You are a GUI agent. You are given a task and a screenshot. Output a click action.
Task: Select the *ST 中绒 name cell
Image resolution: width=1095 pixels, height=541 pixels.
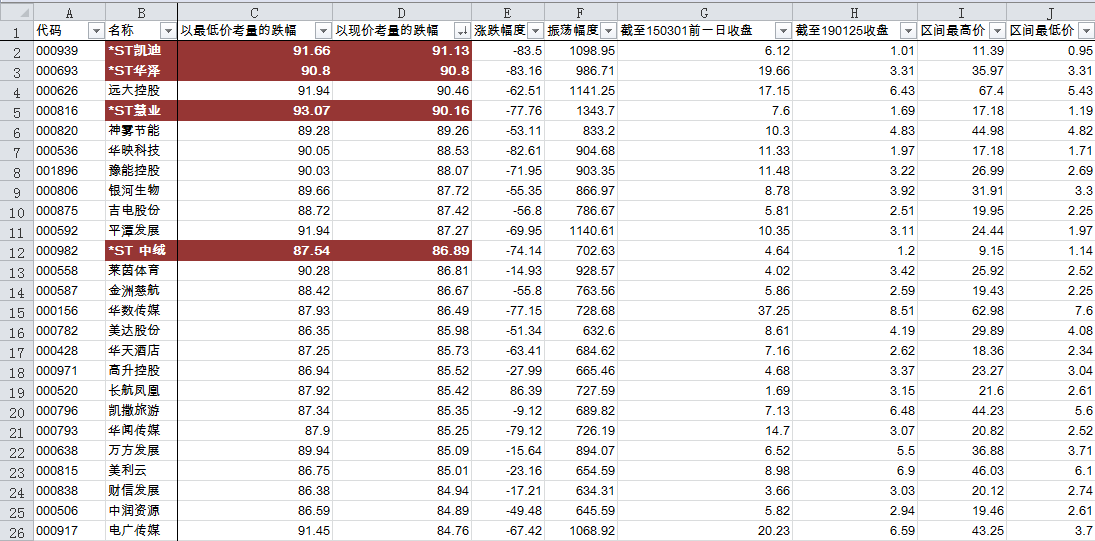click(142, 251)
